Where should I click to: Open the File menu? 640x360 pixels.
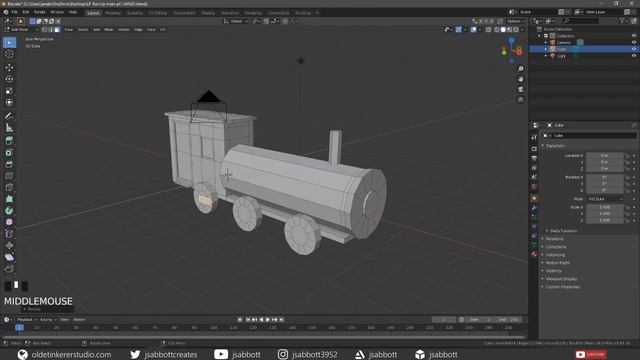pos(15,13)
